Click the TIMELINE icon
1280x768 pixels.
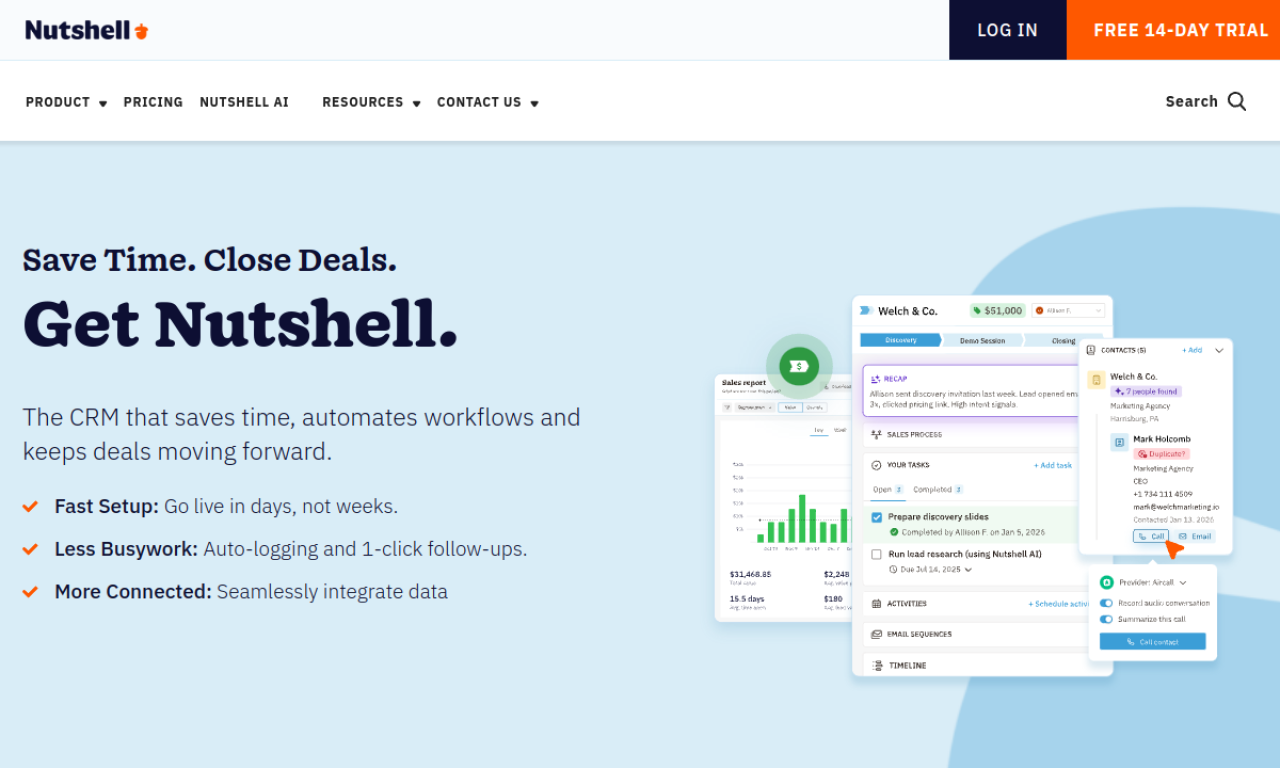(x=876, y=665)
